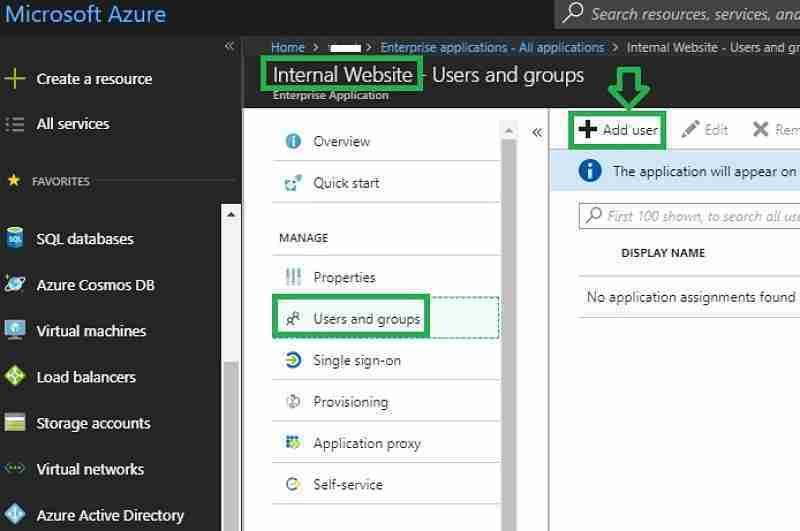Click the Single sign-on icon
The width and height of the screenshot is (800, 531).
tap(293, 360)
